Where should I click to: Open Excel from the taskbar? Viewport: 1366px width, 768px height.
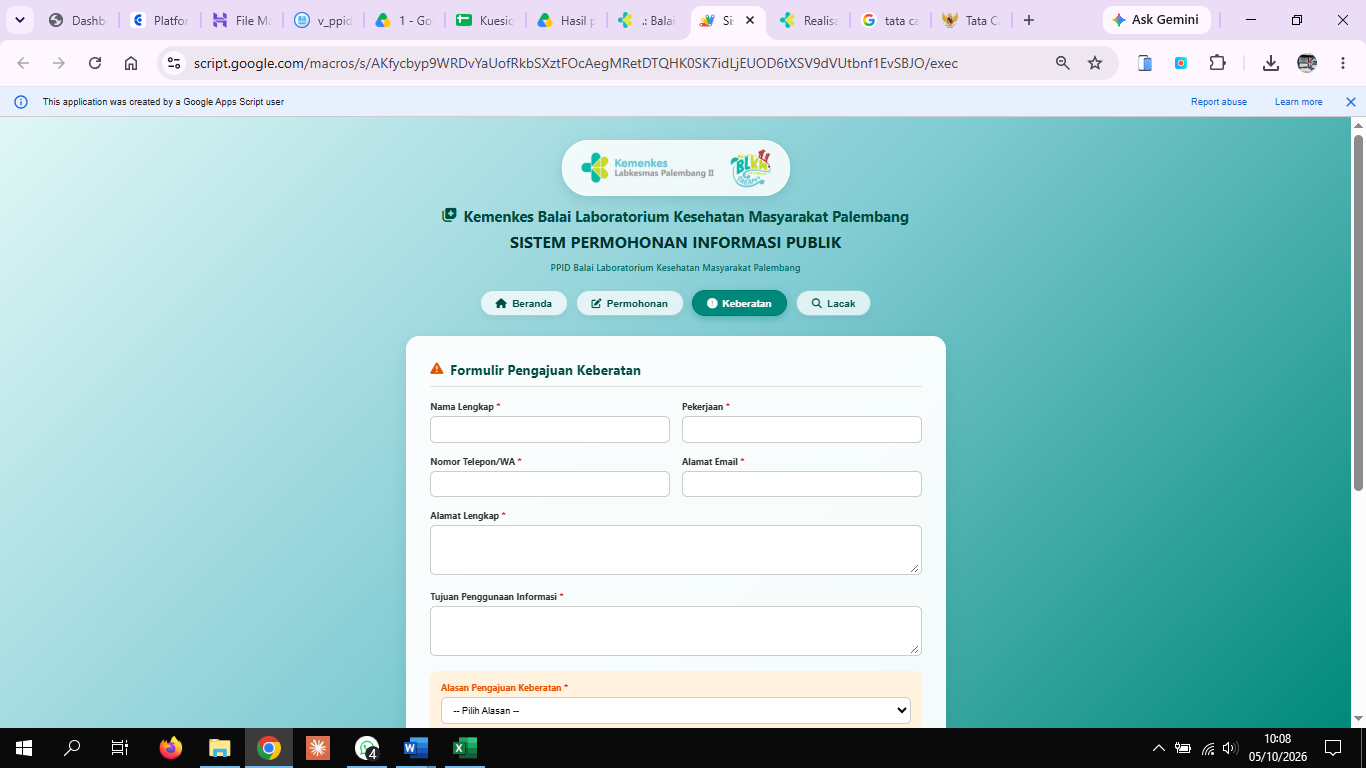point(465,747)
